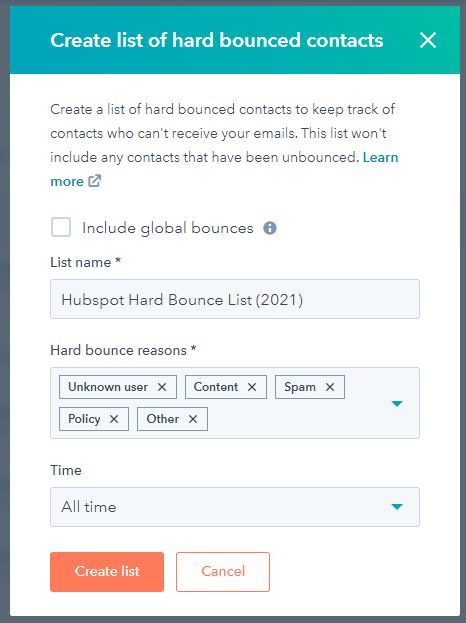The height and width of the screenshot is (623, 466).
Task: Click the Include global bounces label text
Action: coord(168,228)
